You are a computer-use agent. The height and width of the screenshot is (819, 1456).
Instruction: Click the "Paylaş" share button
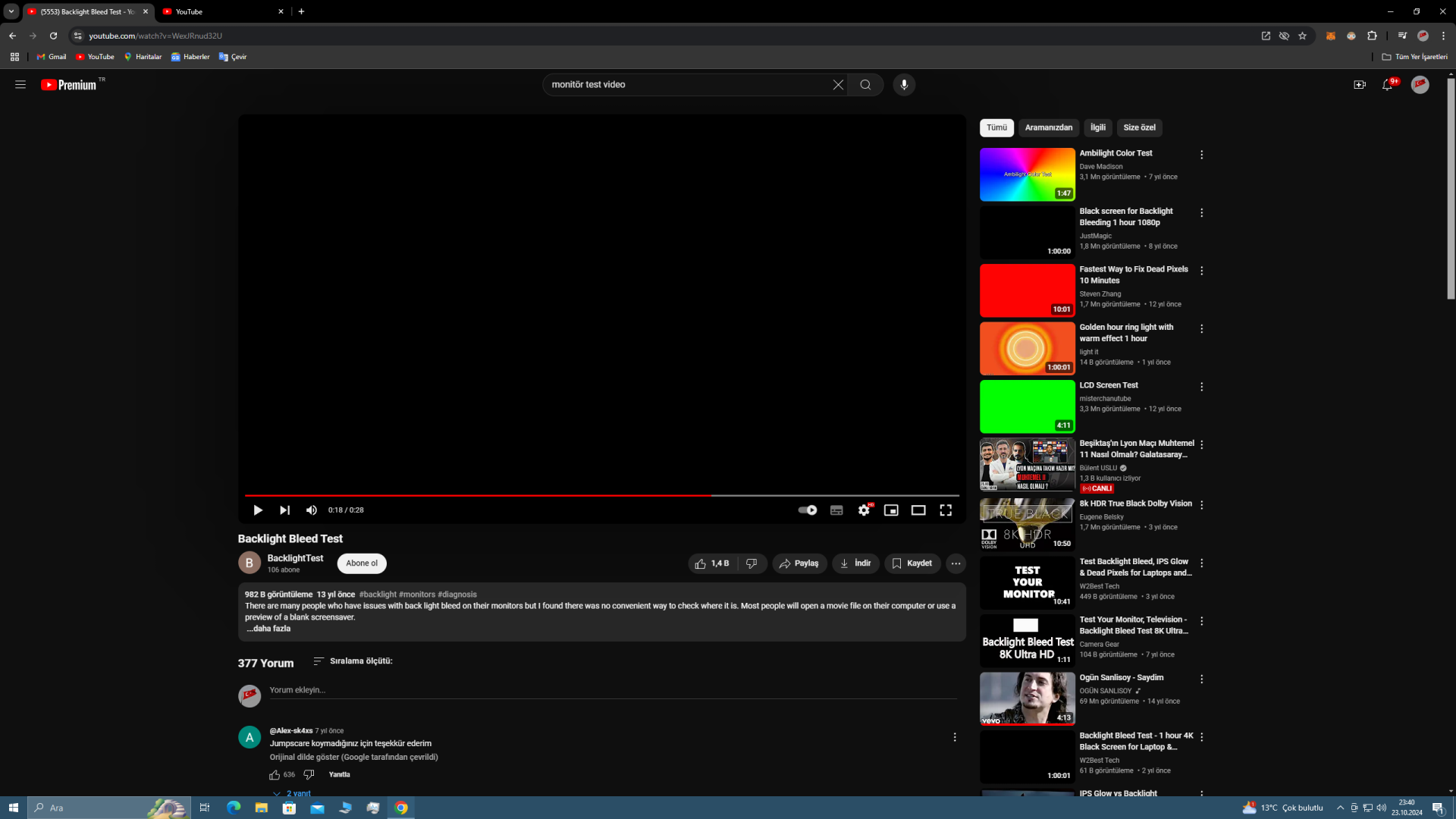coord(799,563)
